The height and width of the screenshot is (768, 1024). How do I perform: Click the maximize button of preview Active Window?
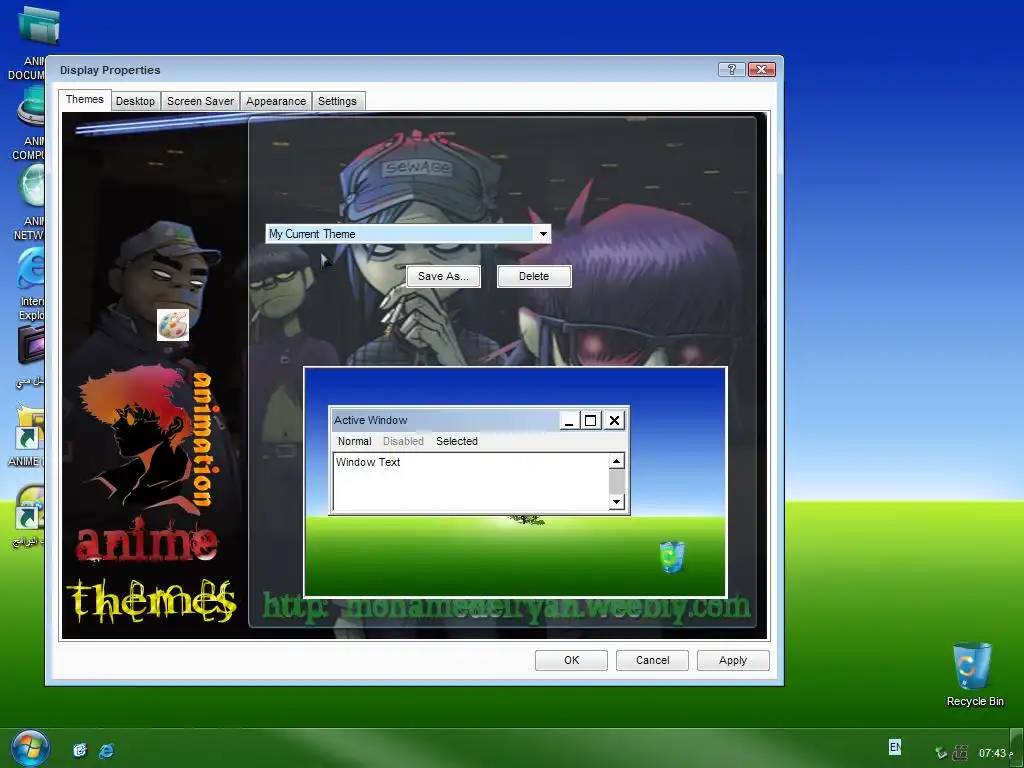(x=590, y=421)
